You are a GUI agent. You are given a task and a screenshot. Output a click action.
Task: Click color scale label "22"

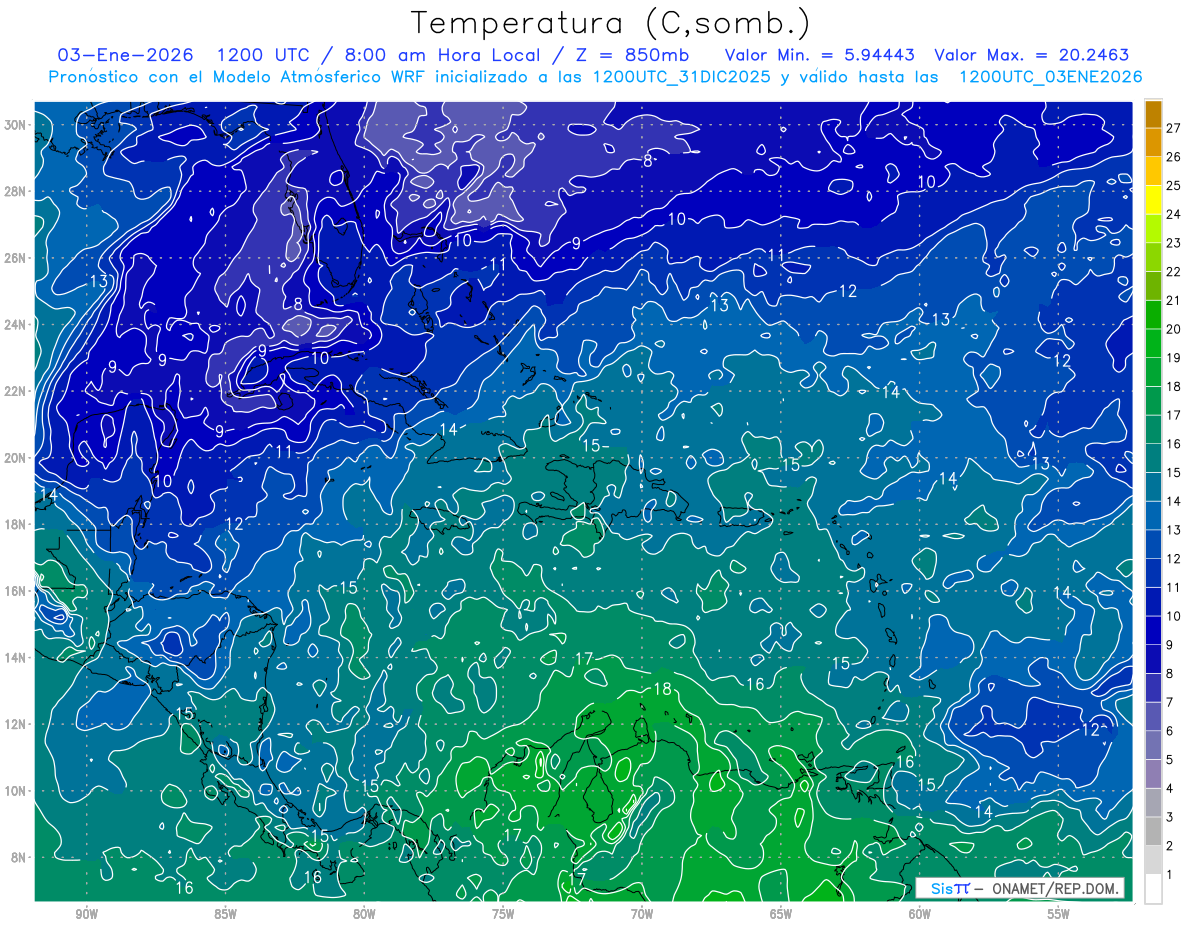point(1173,271)
